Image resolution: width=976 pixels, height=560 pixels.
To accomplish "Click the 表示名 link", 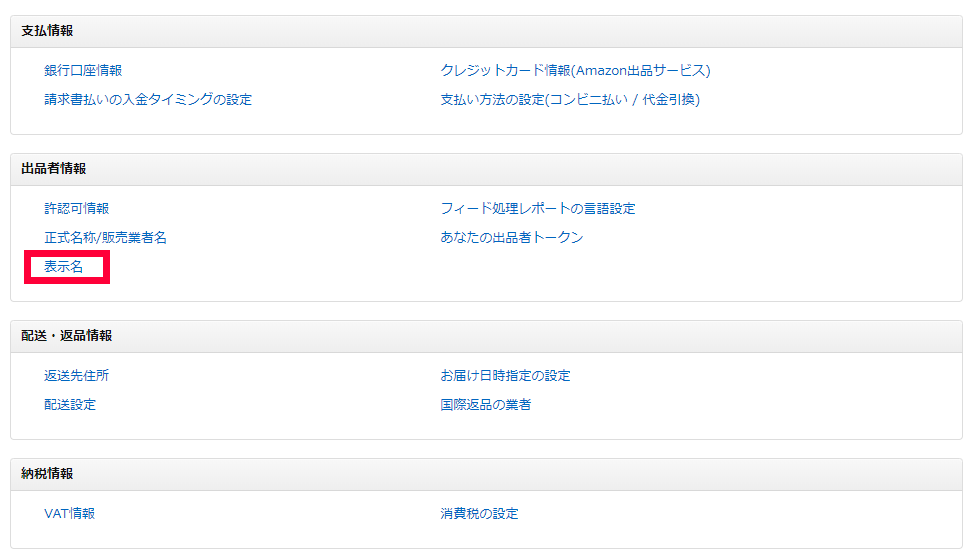I will (64, 267).
